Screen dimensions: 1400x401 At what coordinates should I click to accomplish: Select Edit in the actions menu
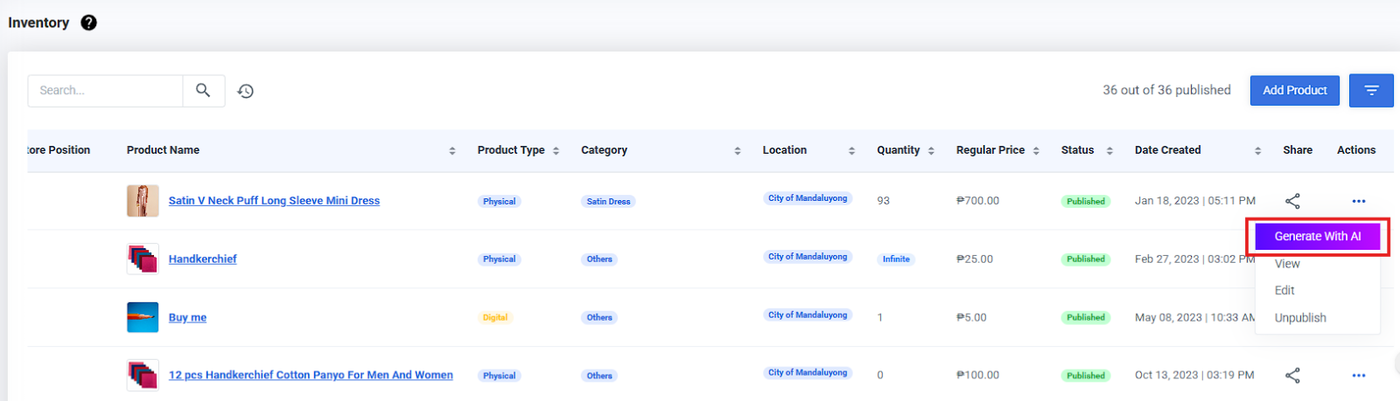[x=1285, y=290]
